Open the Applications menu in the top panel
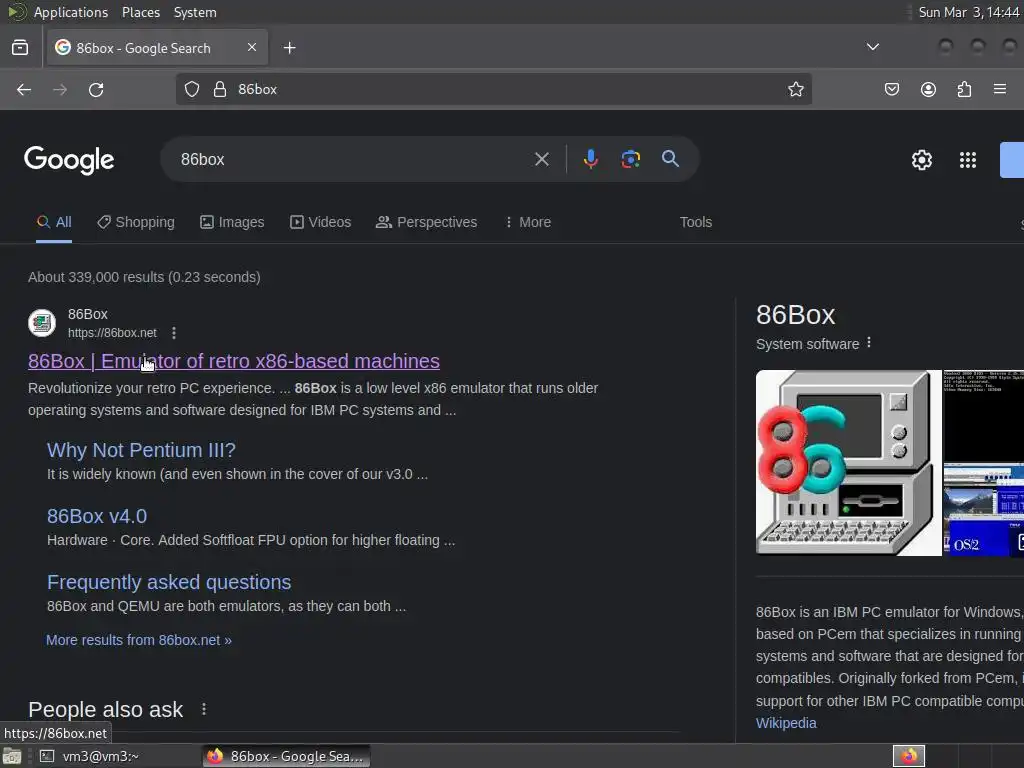The height and width of the screenshot is (768, 1024). coord(71,12)
